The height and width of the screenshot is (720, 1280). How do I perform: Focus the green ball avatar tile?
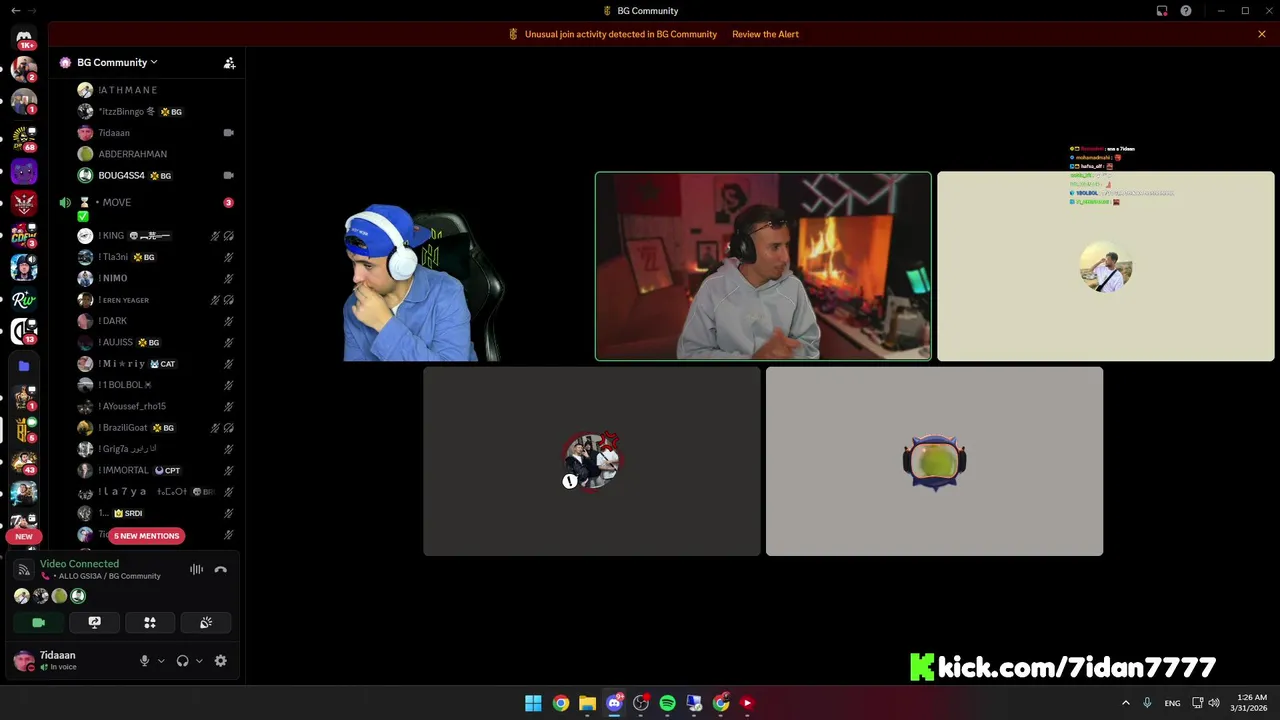point(934,461)
